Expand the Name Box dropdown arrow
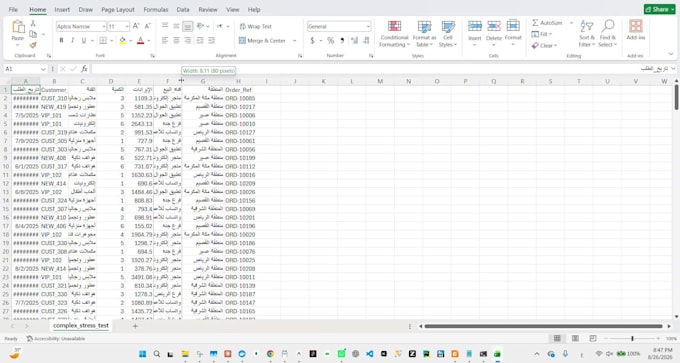 [x=43, y=69]
